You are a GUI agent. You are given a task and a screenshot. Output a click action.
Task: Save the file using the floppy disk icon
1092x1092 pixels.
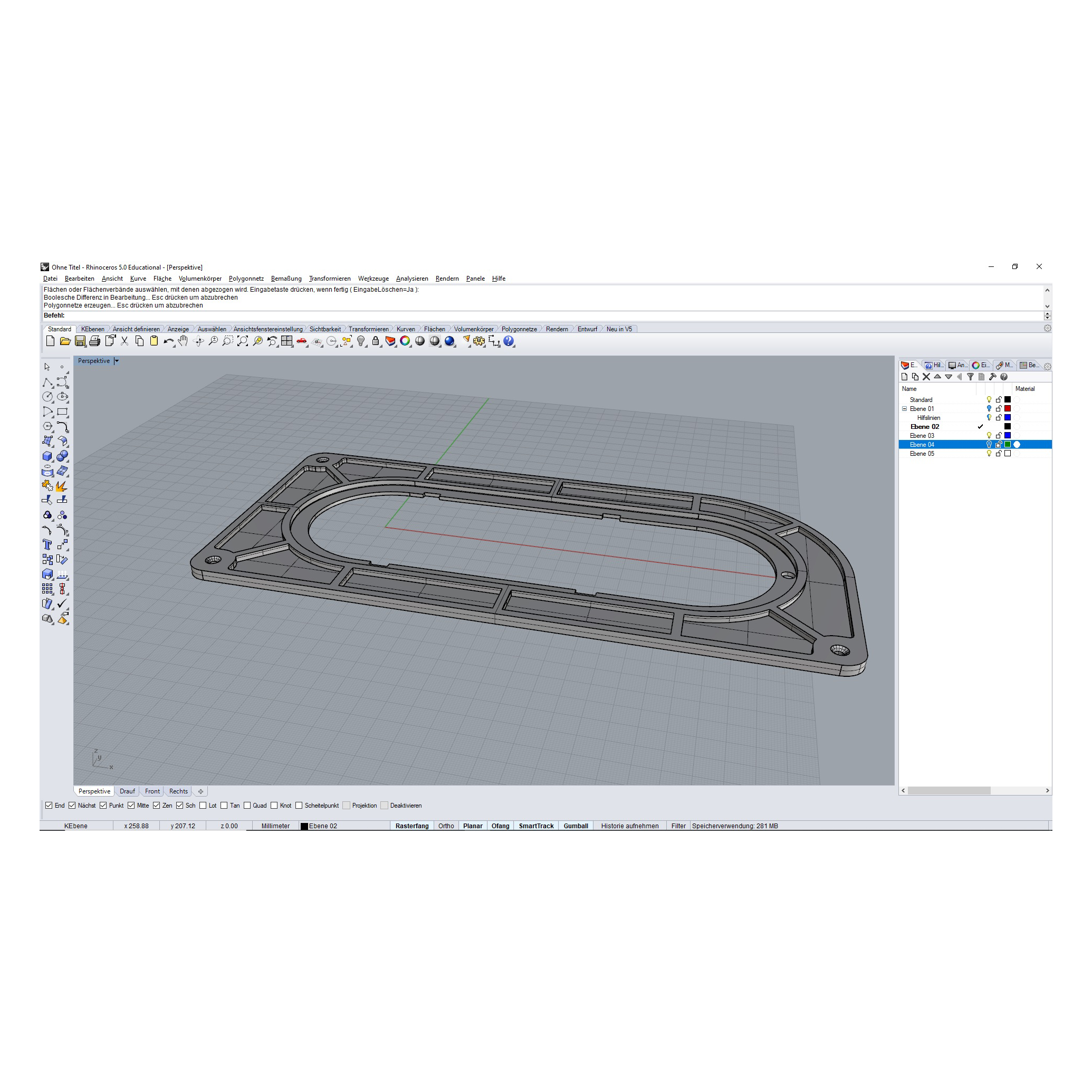coord(80,341)
